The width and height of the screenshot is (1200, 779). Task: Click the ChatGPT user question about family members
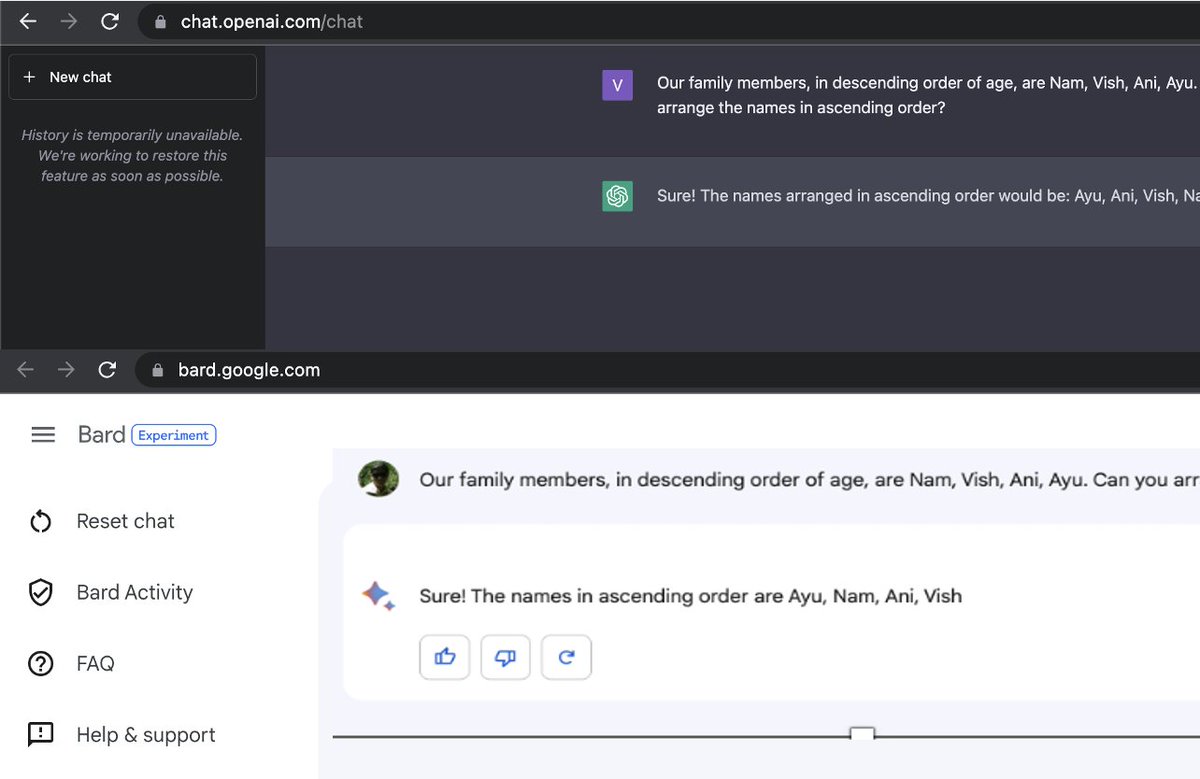pos(927,95)
